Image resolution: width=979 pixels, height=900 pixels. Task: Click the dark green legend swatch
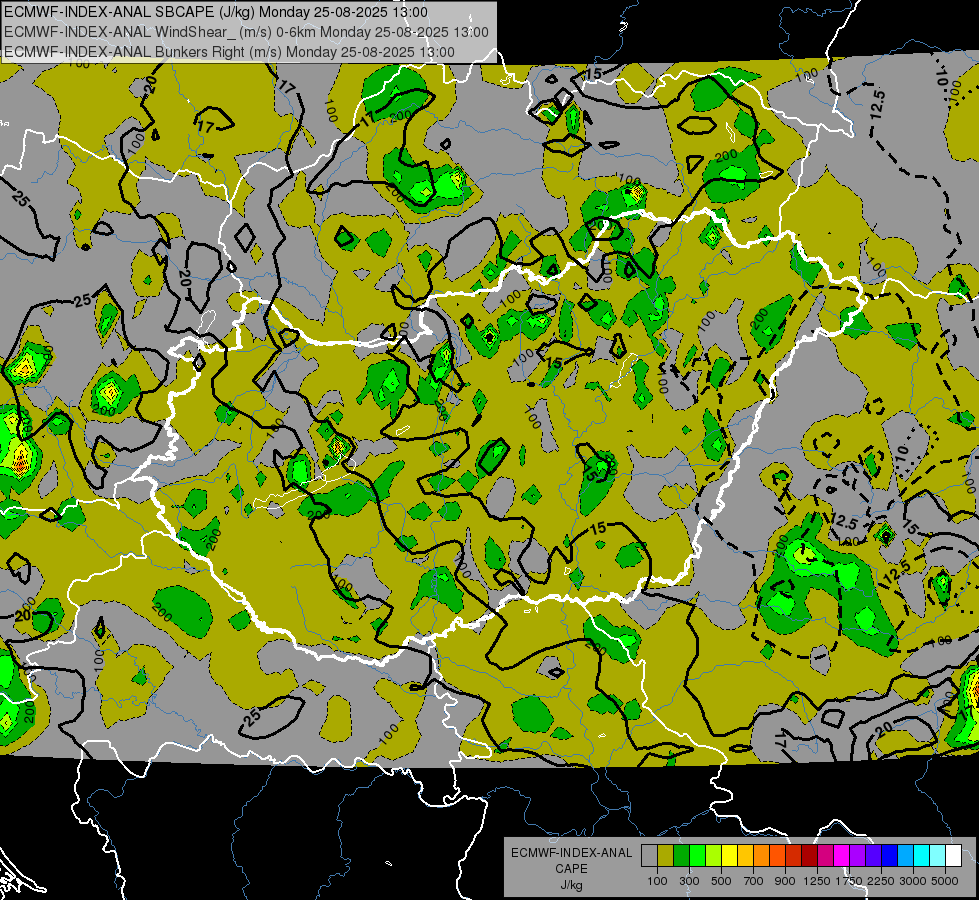pos(681,856)
